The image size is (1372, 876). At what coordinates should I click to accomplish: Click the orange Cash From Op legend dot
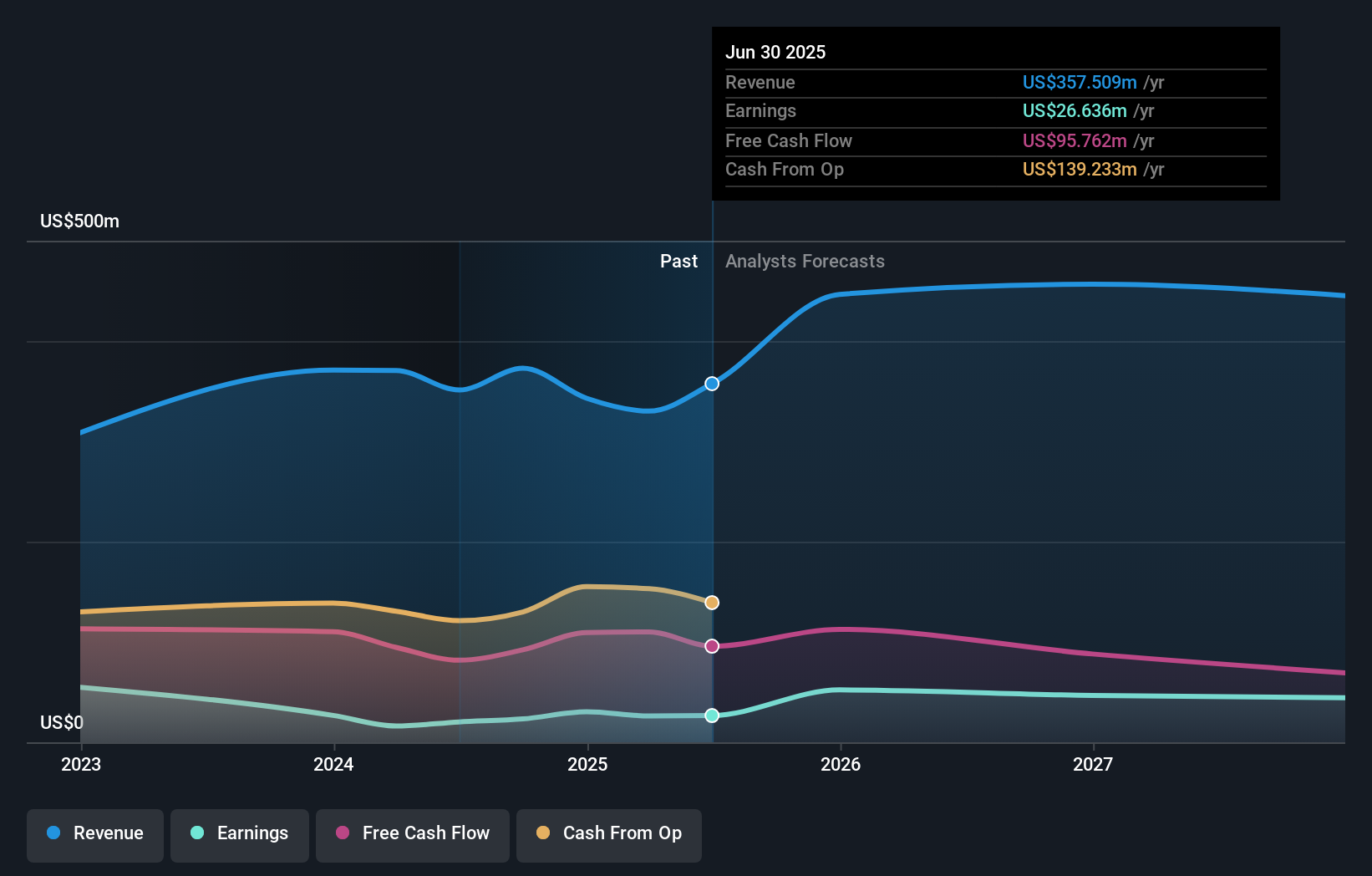click(543, 833)
